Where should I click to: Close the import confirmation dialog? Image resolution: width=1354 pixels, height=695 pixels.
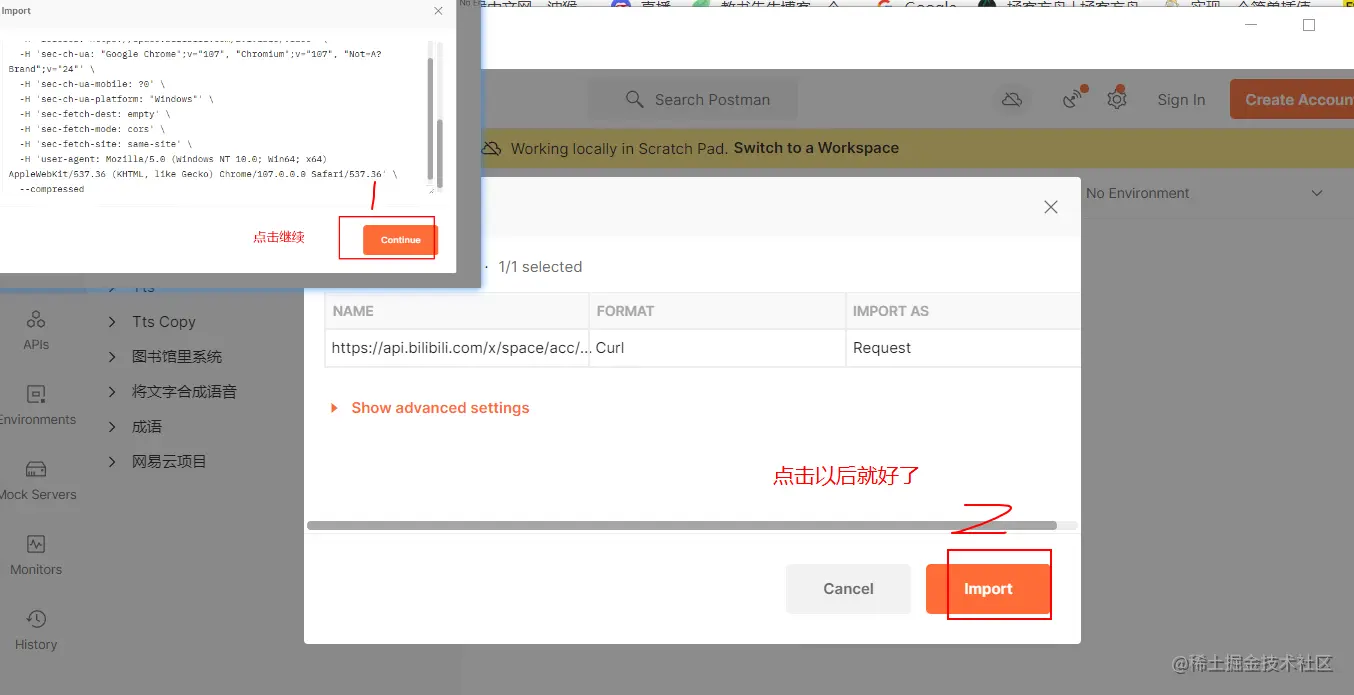(1050, 207)
